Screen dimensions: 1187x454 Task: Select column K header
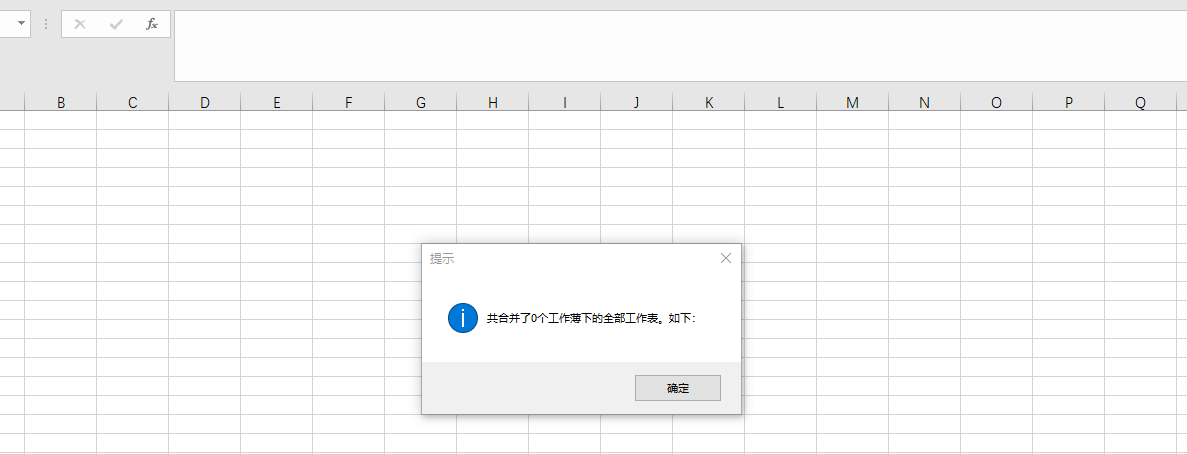click(709, 102)
